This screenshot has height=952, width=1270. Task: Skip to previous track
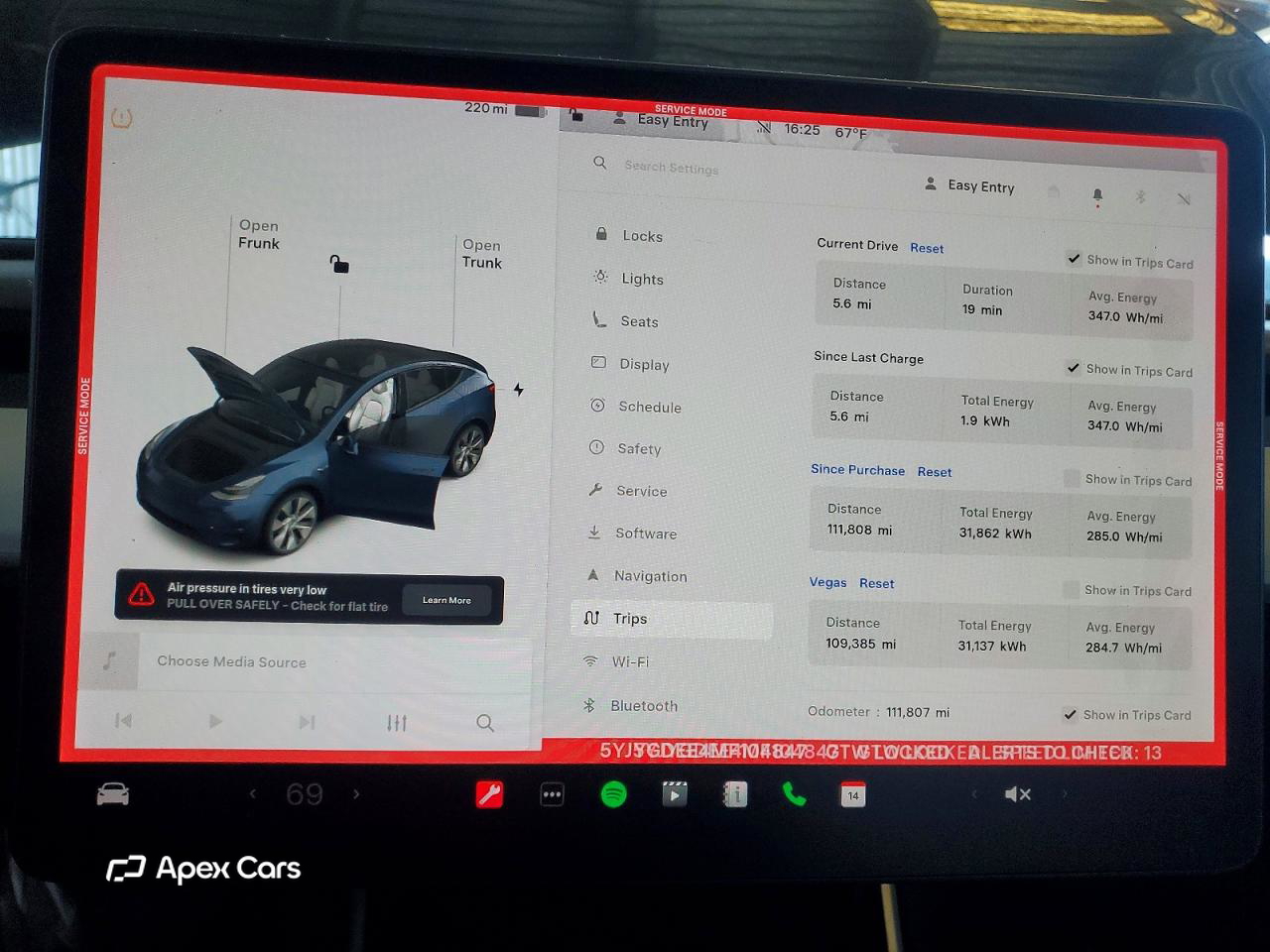123,721
